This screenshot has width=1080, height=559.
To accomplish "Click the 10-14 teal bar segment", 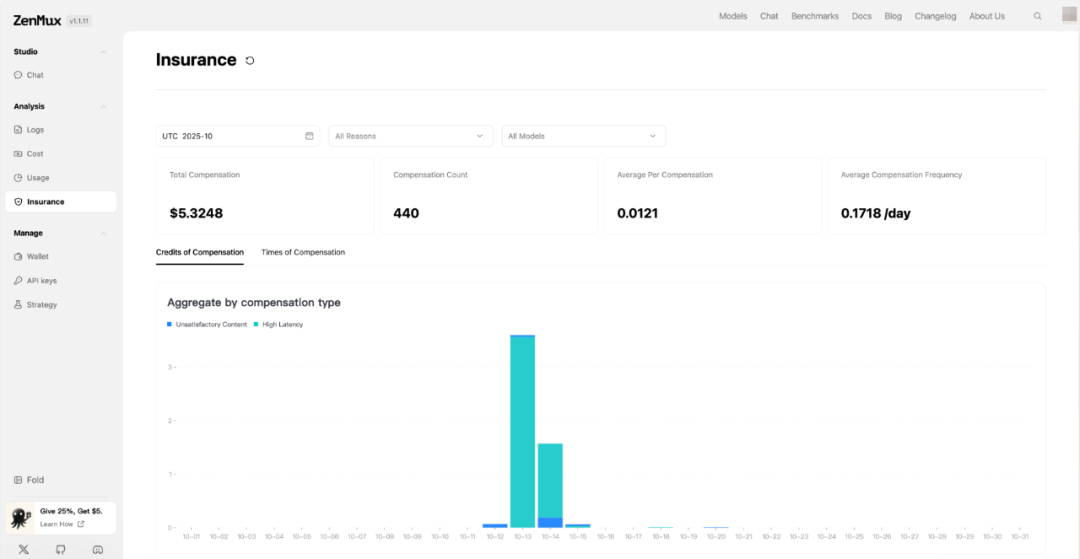I will pos(550,481).
